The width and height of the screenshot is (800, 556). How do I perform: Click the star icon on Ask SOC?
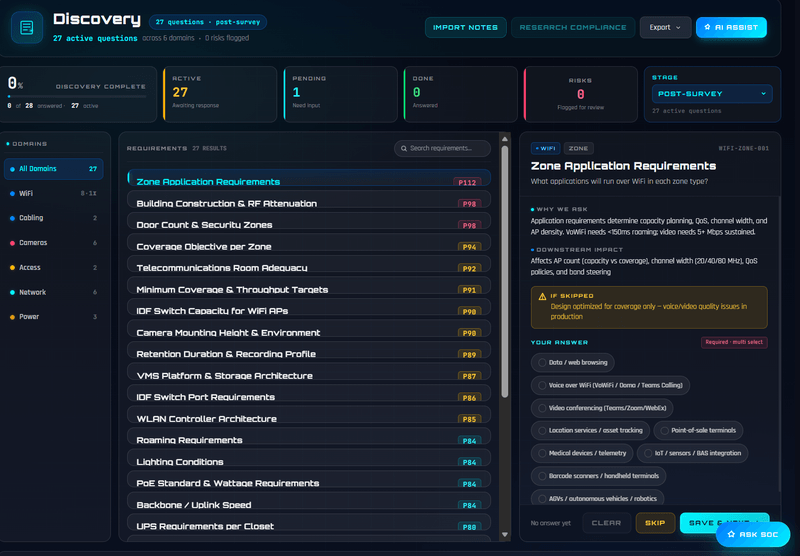coord(731,534)
